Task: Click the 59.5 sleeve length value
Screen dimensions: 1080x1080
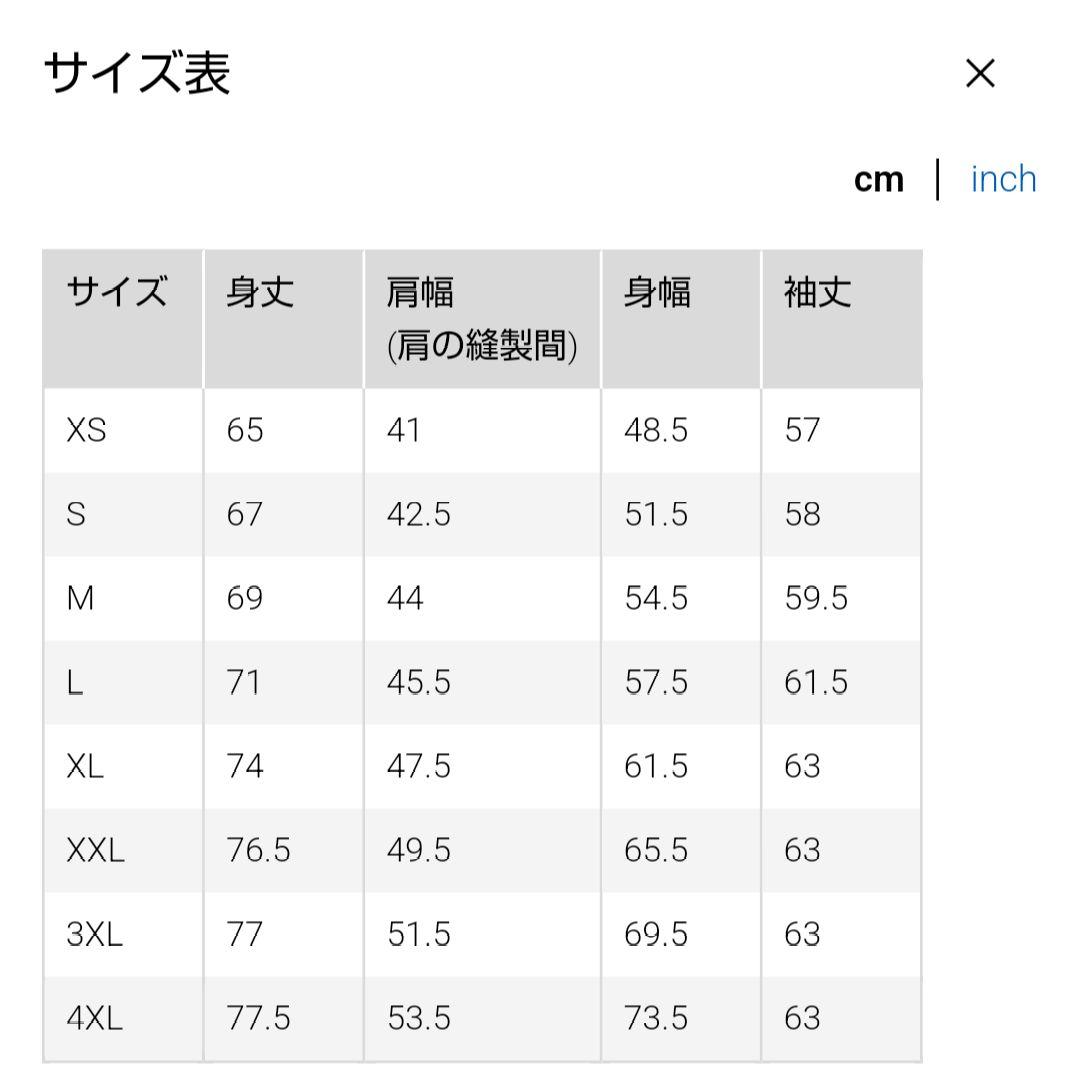Action: pos(816,599)
